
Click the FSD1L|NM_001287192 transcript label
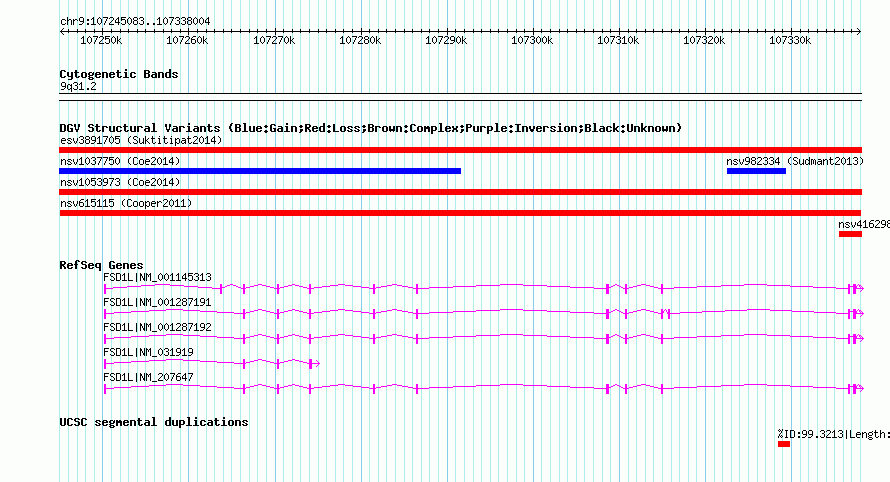157,327
